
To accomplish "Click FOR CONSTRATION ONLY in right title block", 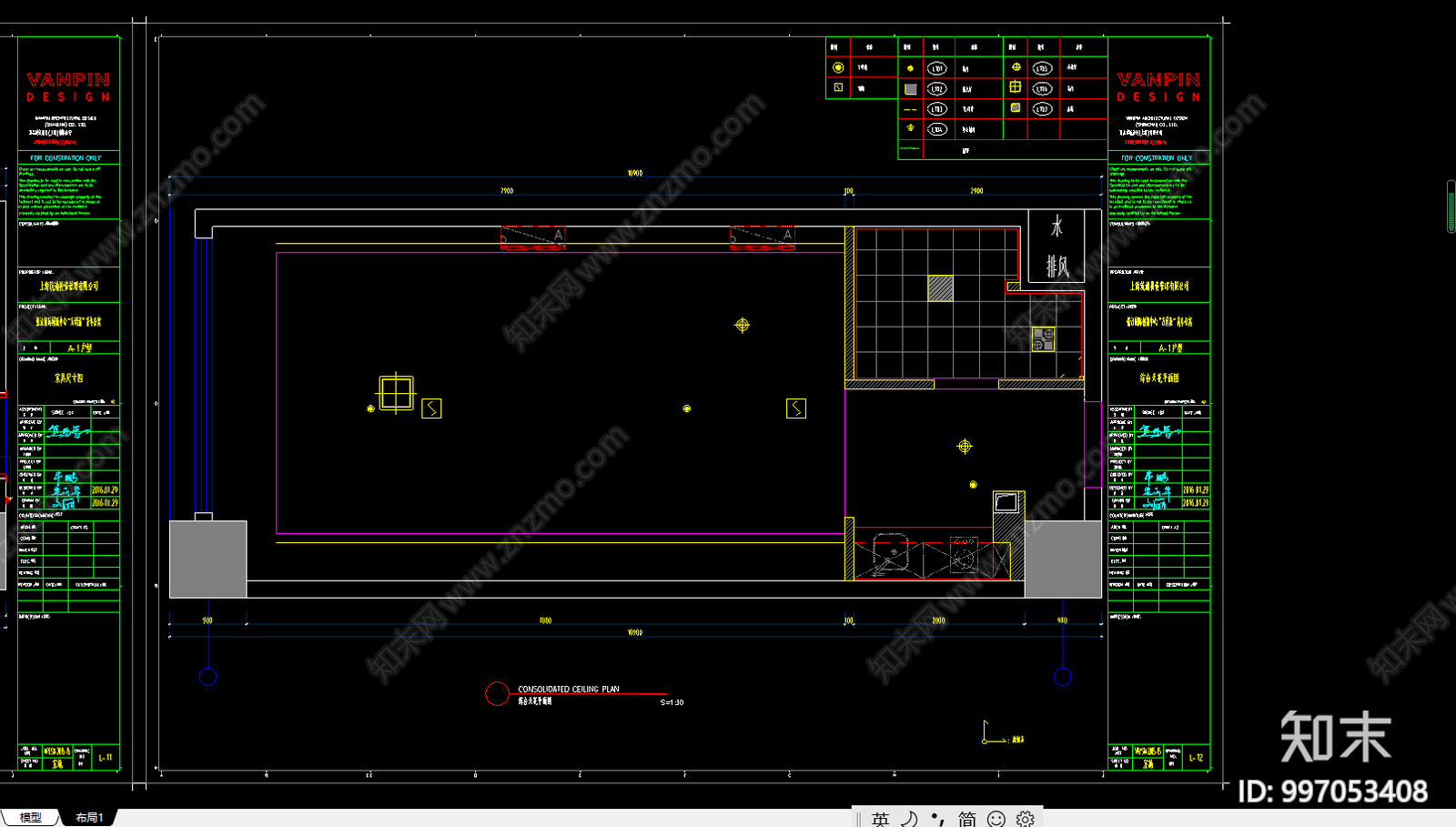I will coord(1157,158).
